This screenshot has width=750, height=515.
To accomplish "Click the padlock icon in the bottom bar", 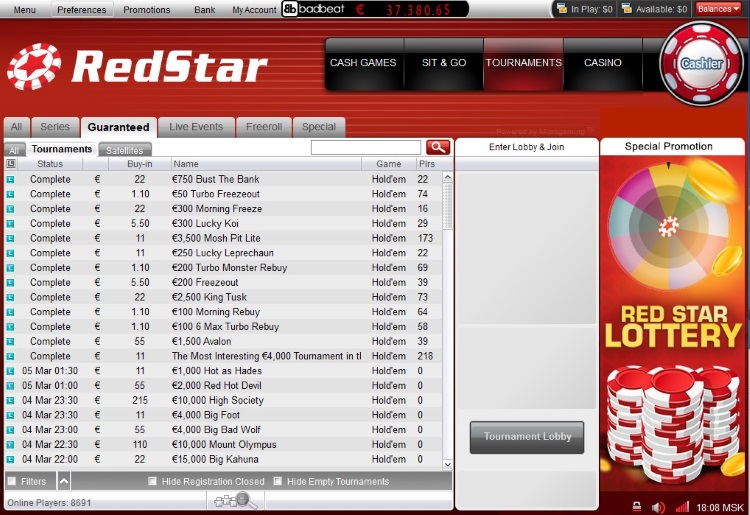I will [637, 506].
